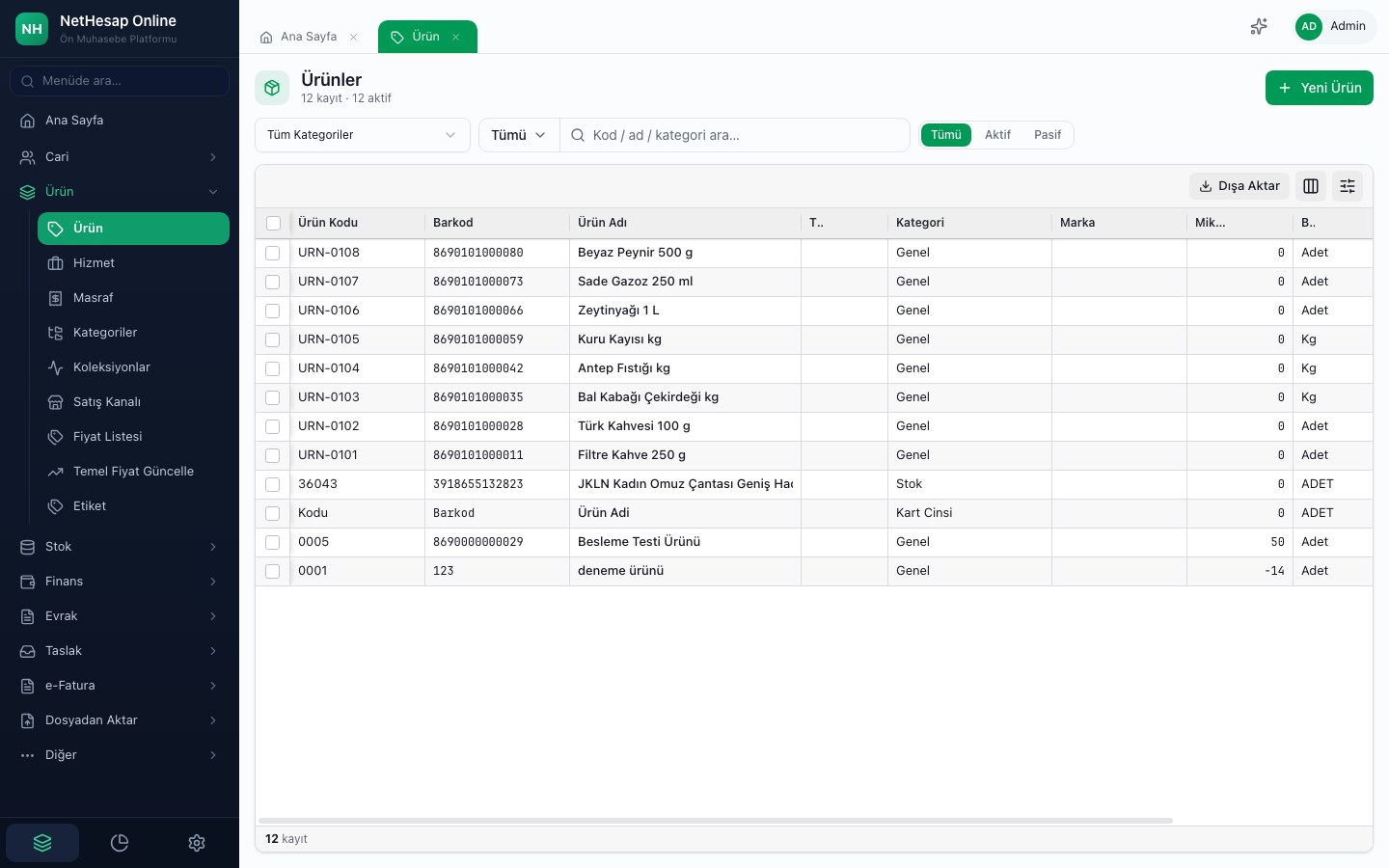The width and height of the screenshot is (1389, 868).
Task: Open the Tümü search scope dropdown
Action: click(x=519, y=135)
